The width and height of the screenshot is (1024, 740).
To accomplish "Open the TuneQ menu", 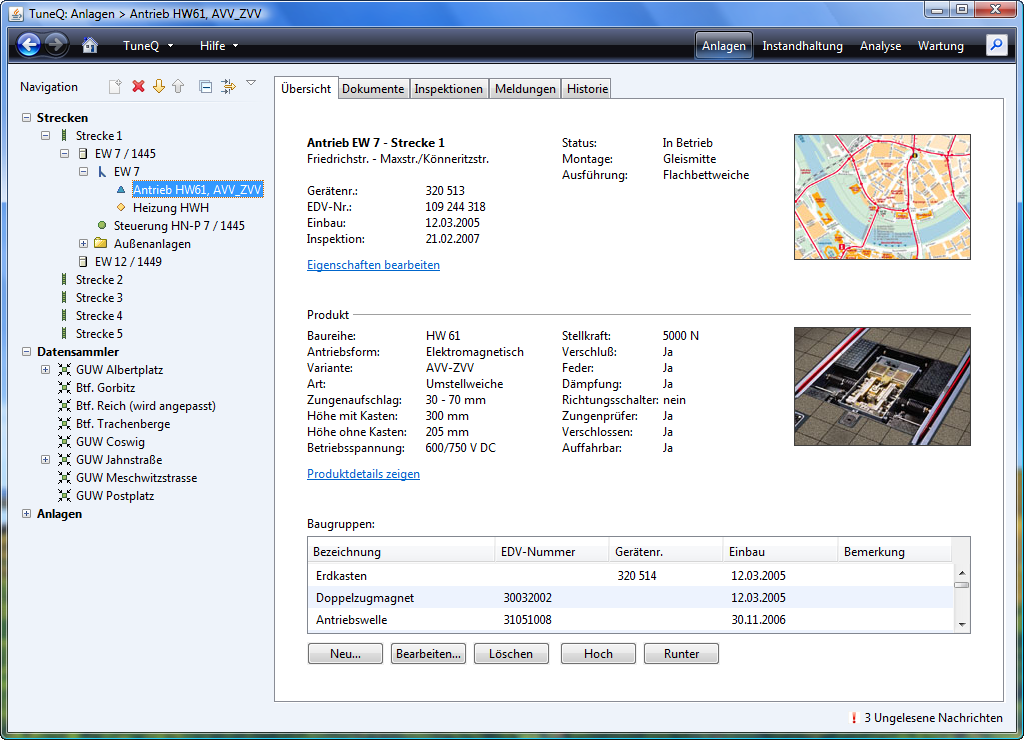I will pos(148,46).
